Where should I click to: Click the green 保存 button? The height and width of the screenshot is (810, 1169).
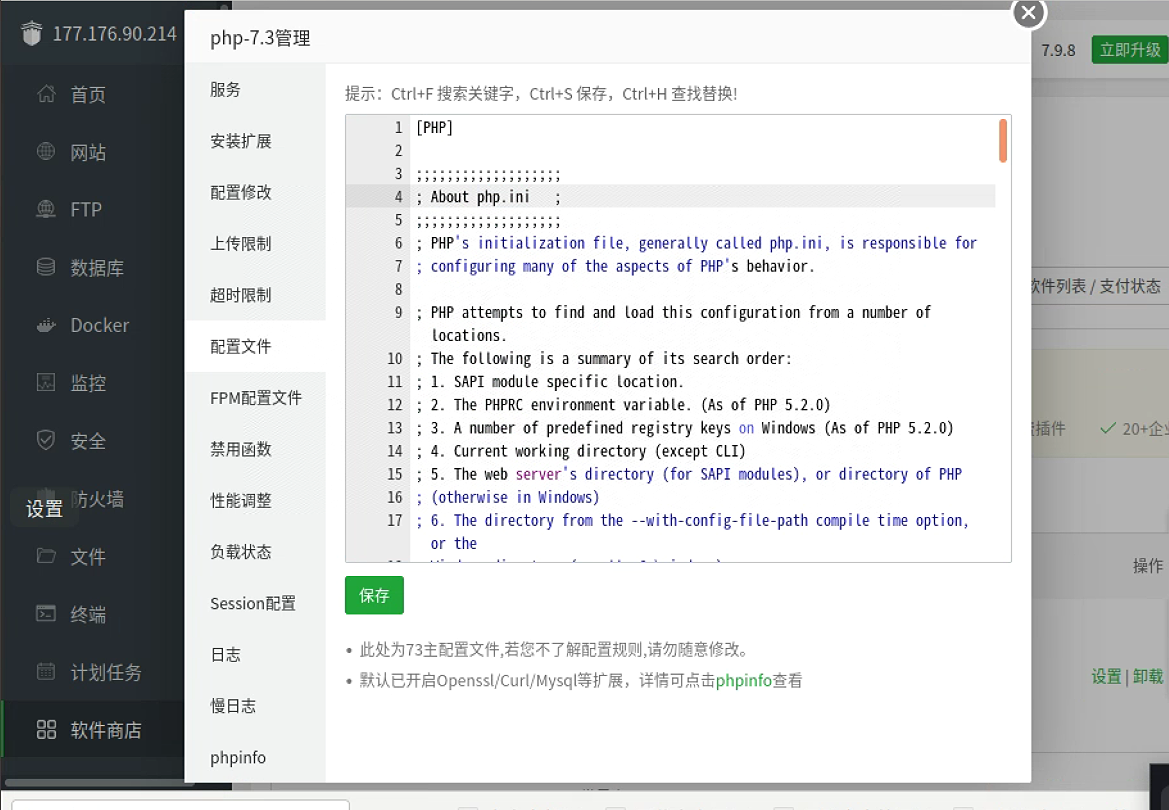pos(374,595)
